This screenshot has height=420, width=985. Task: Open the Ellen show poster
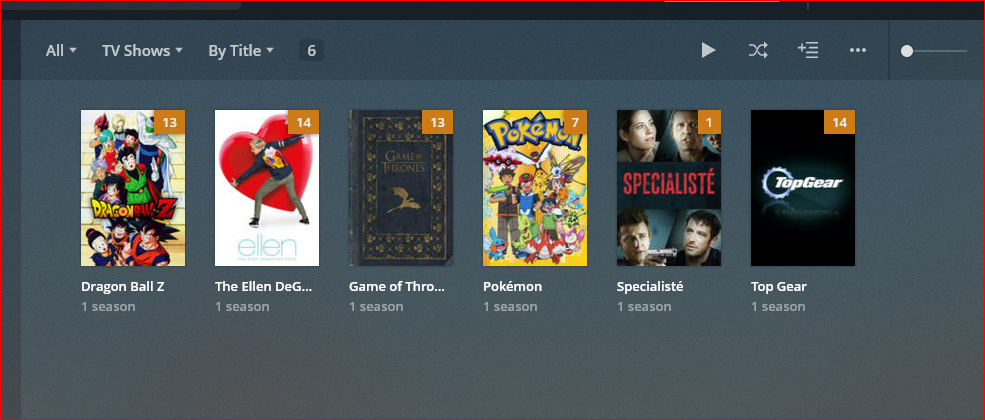coord(267,188)
